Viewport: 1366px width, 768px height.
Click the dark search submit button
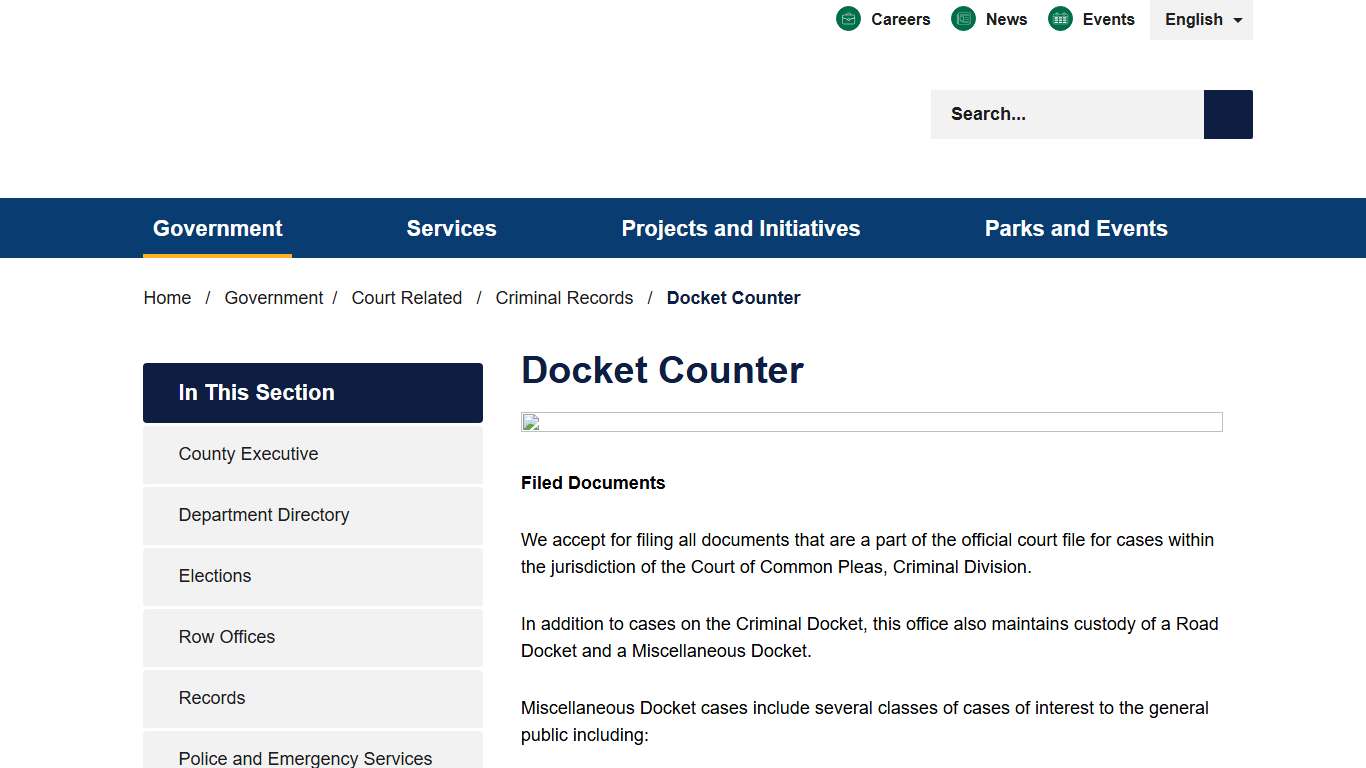click(x=1227, y=114)
